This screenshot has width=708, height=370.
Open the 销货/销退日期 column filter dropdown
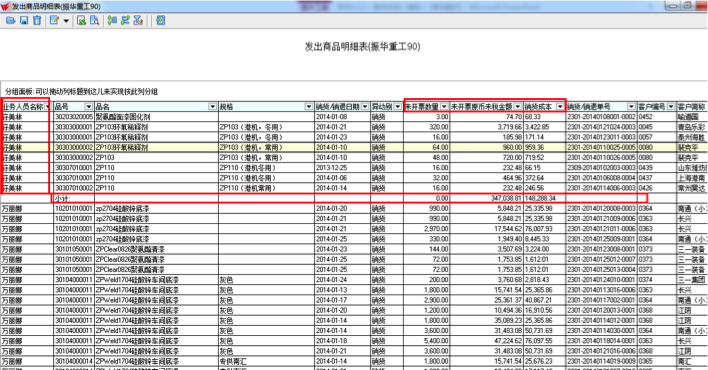pos(365,107)
